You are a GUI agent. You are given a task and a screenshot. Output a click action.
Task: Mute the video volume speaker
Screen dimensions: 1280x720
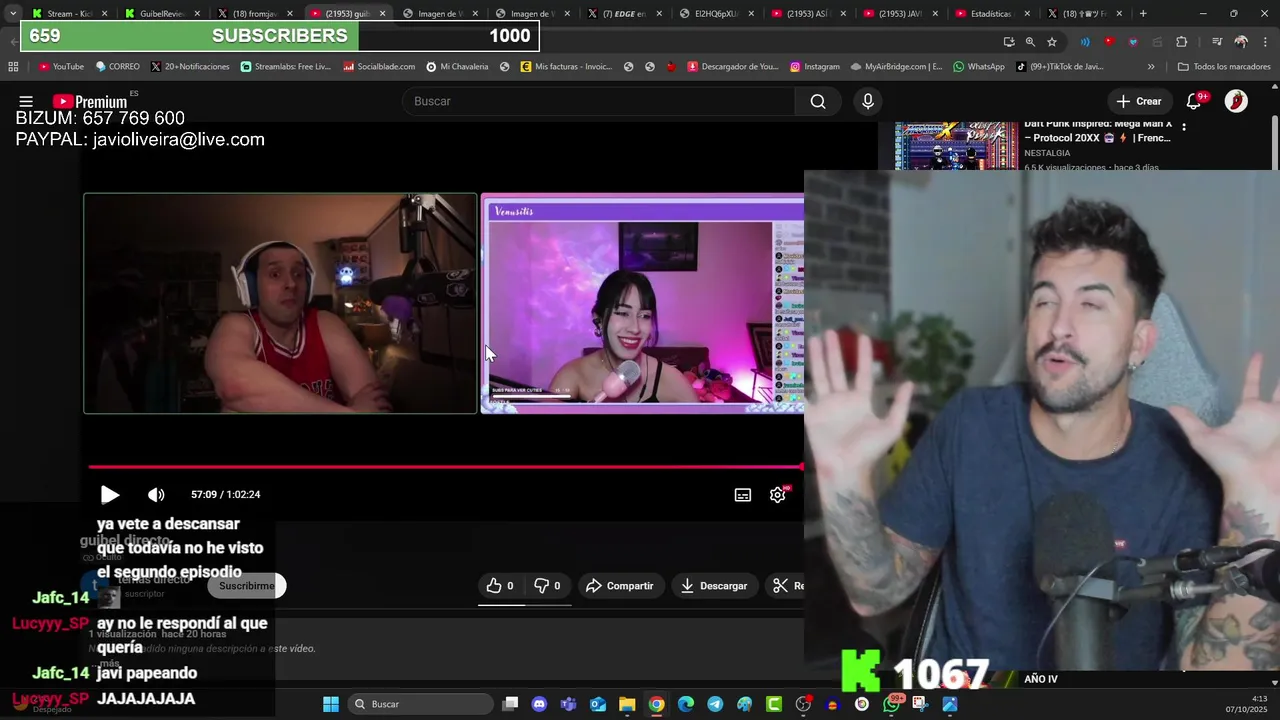click(156, 494)
